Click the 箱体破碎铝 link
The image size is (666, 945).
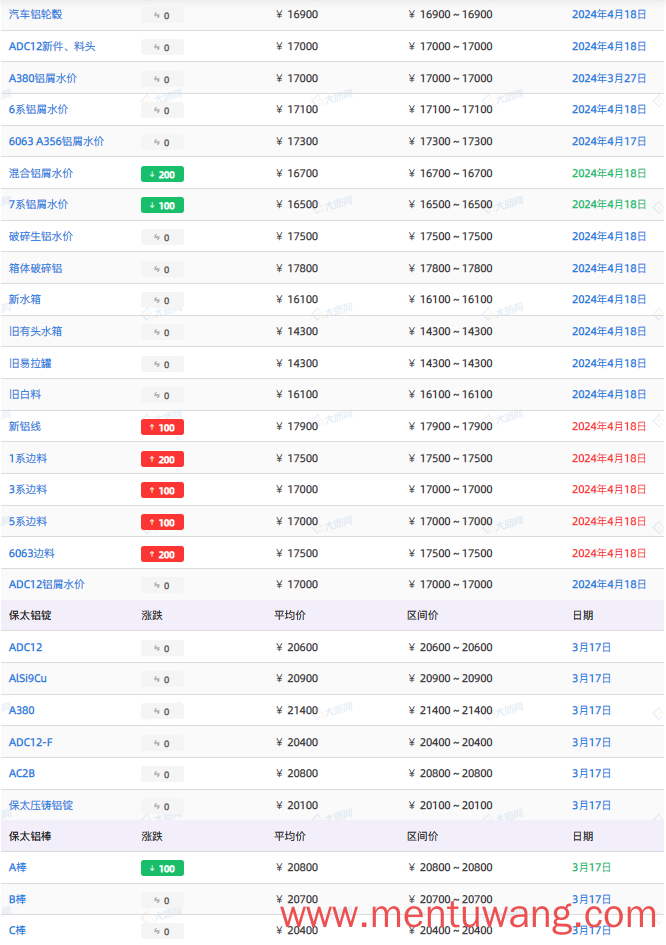tap(36, 269)
